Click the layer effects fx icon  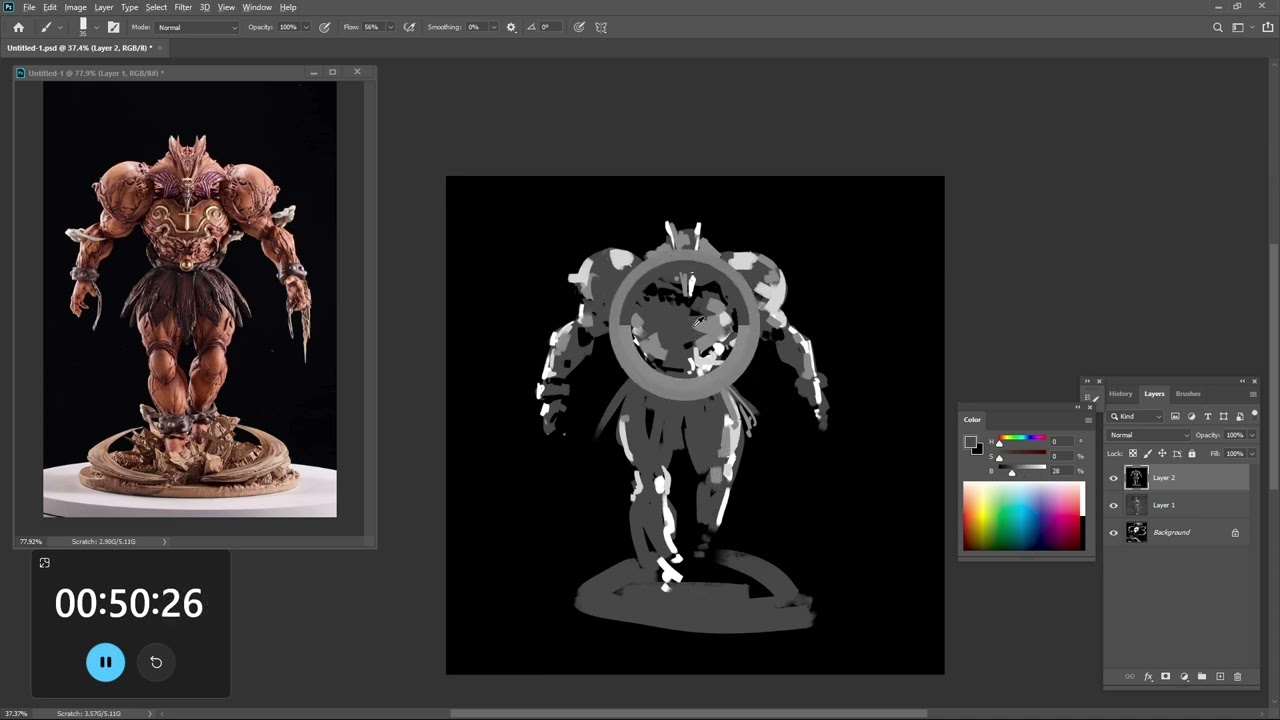point(1148,677)
